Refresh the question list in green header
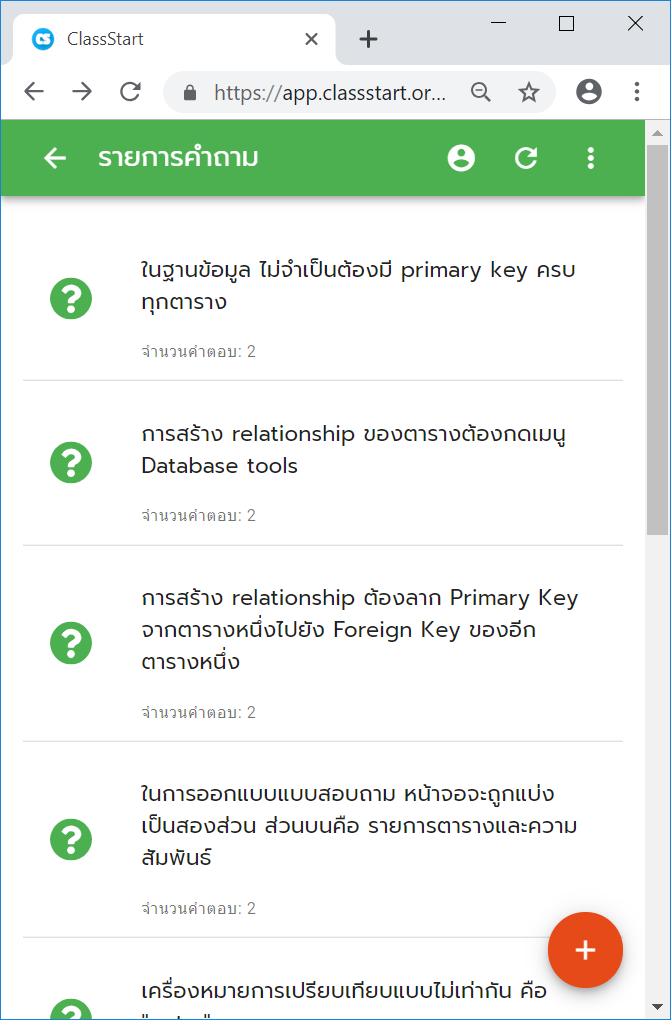Viewport: 671px width, 1020px height. (526, 158)
